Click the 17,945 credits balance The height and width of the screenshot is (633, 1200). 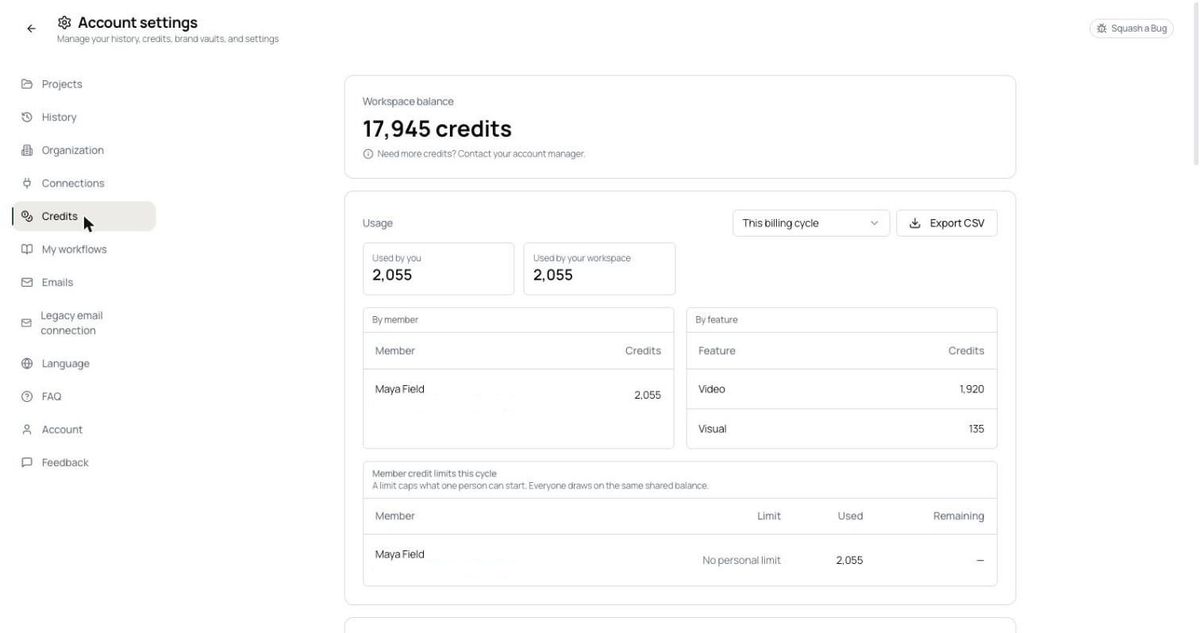point(437,129)
